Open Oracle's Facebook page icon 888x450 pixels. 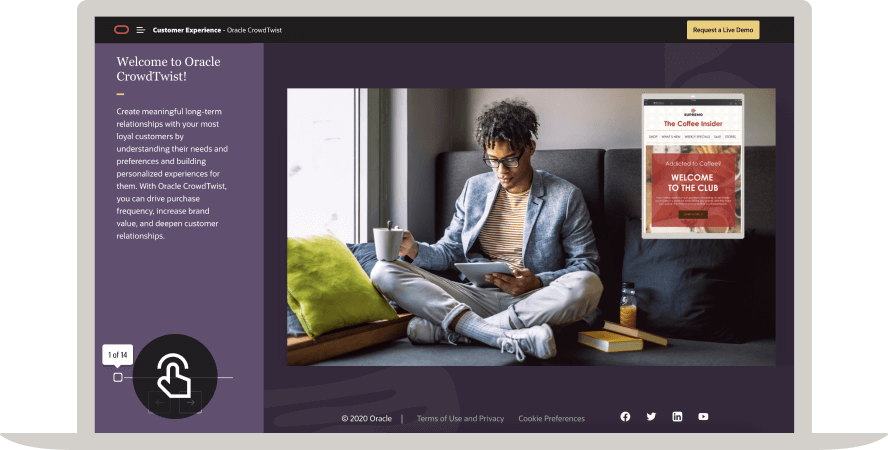pyautogui.click(x=625, y=417)
